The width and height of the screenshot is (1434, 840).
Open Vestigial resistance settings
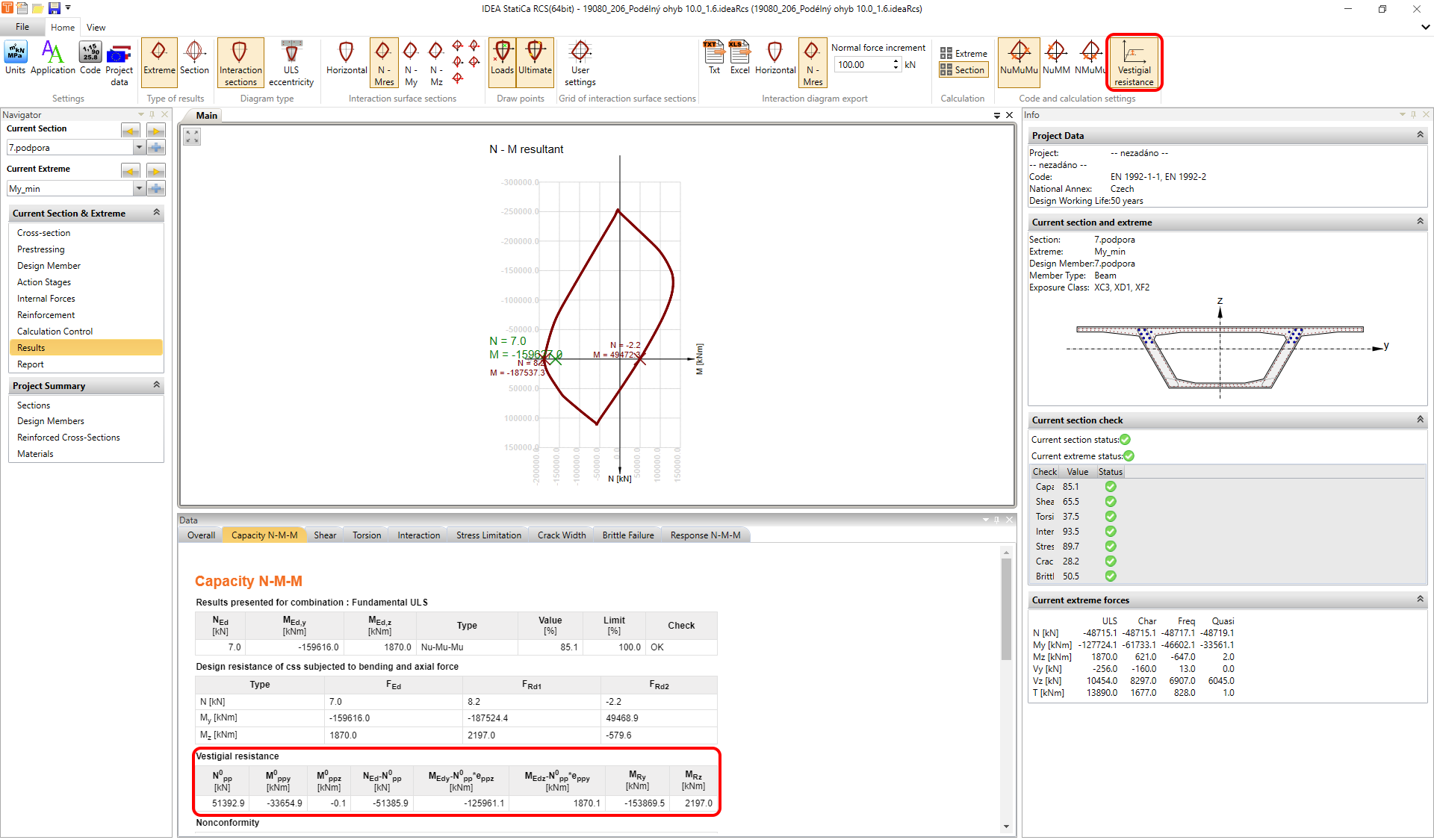tap(1134, 62)
